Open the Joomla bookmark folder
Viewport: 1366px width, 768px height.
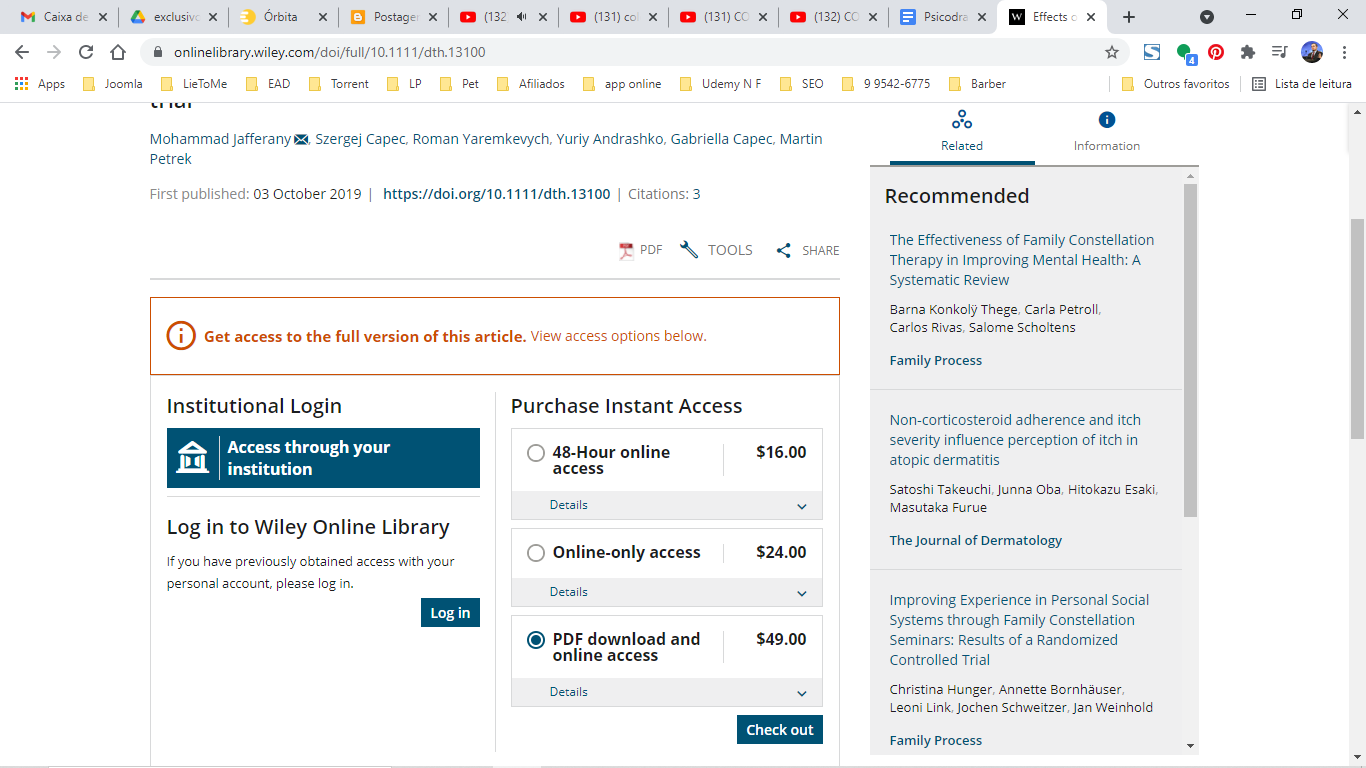pyautogui.click(x=113, y=84)
